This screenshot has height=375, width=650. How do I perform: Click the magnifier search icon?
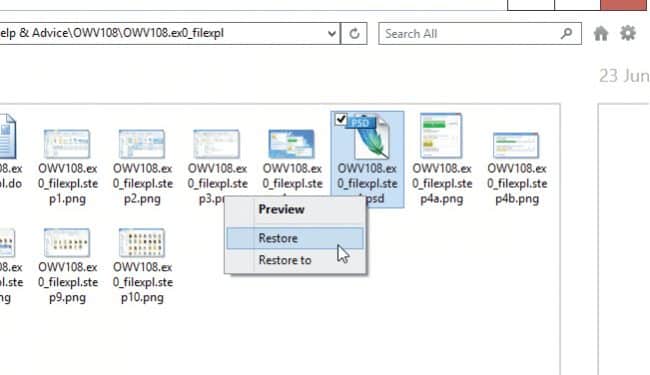[x=566, y=33]
